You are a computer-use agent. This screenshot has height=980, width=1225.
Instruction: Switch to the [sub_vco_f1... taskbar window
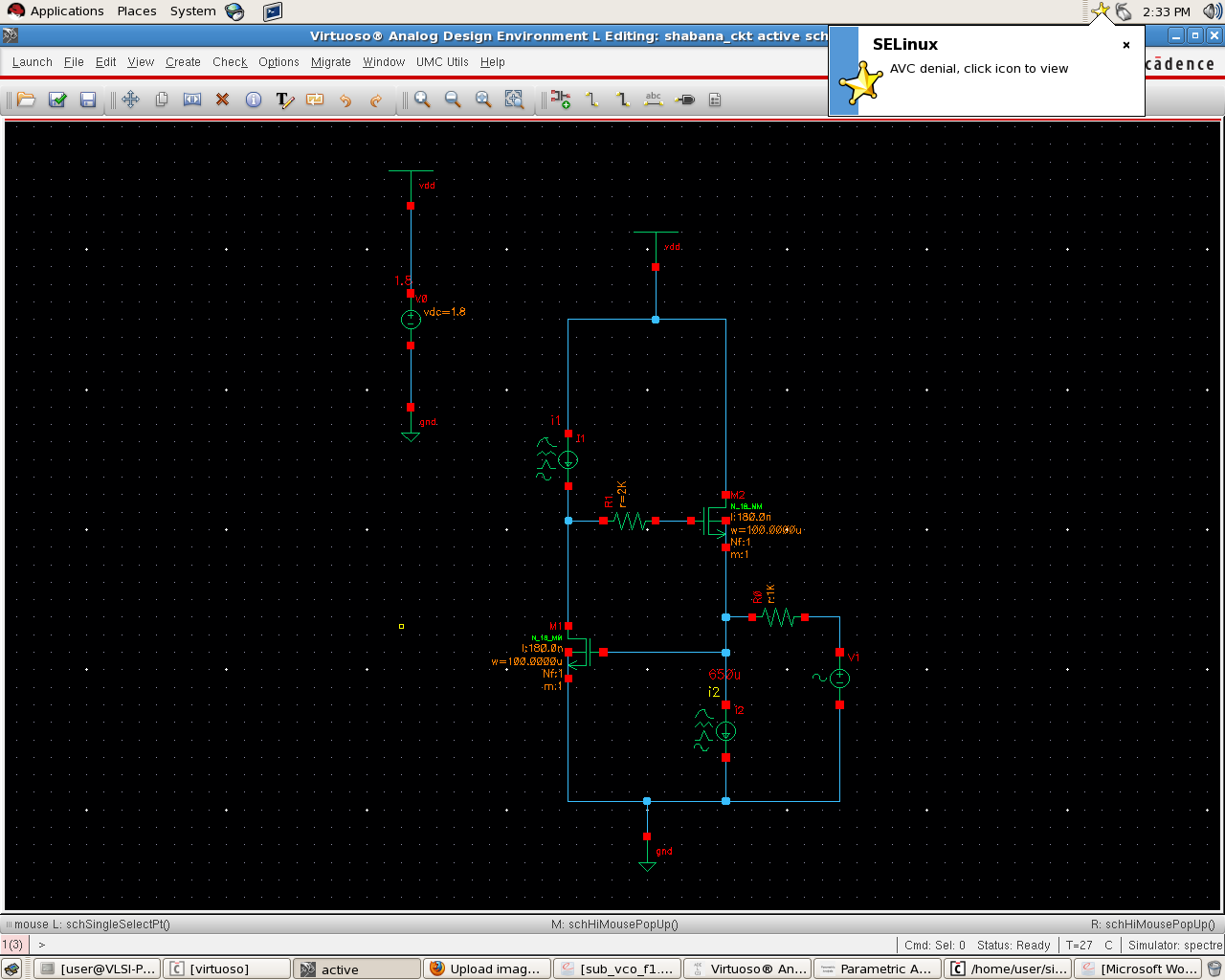tap(617, 969)
